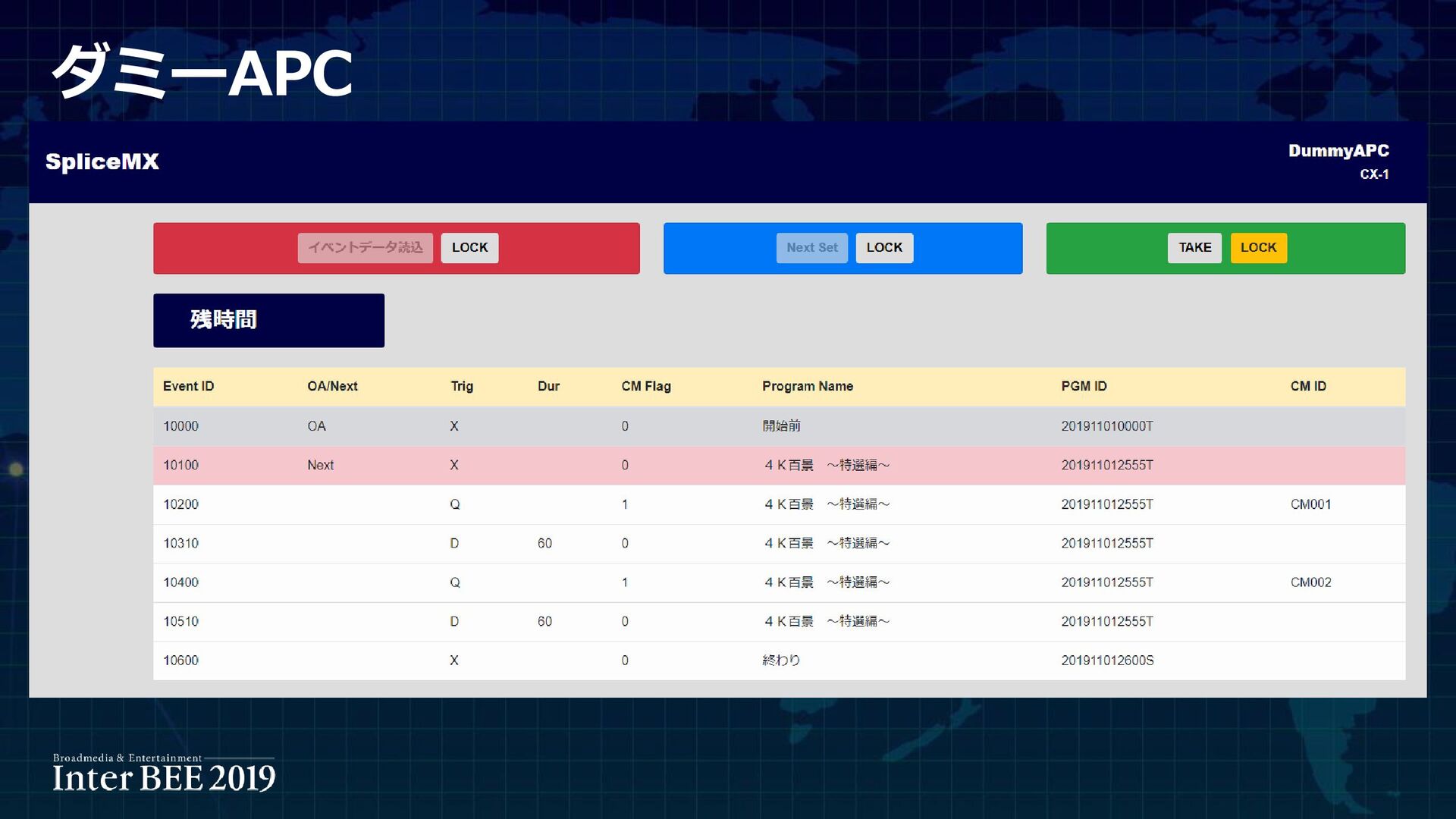Click the イベントデータ読込 button
1456x819 pixels.
(365, 248)
